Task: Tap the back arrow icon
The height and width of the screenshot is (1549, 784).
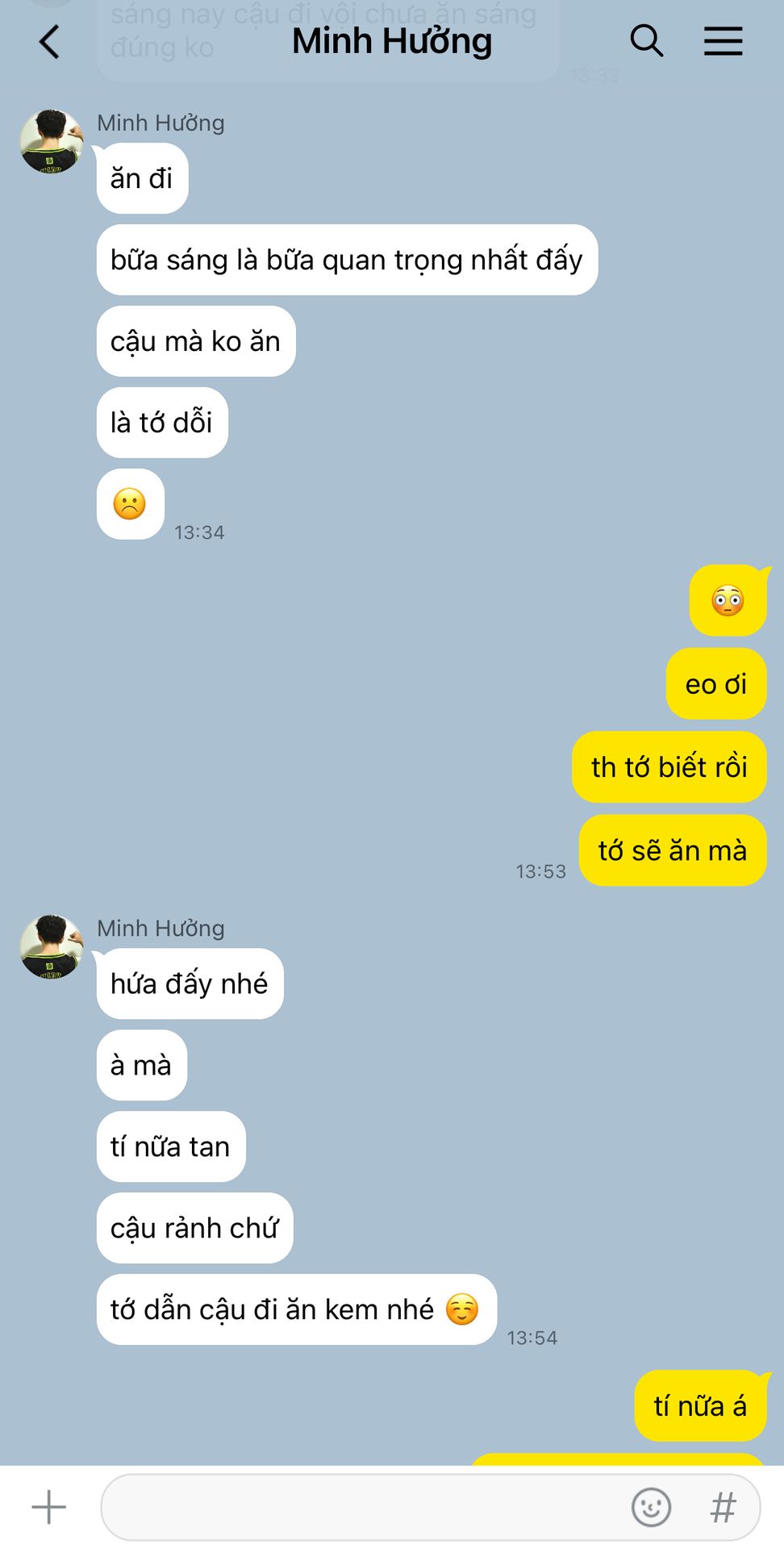Action: 49,41
